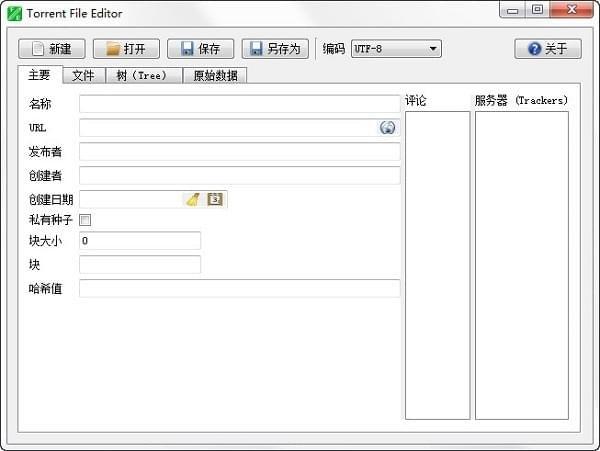Viewport: 600px width, 451px height.
Task: Switch to the 主要 tab
Action: click(x=40, y=75)
